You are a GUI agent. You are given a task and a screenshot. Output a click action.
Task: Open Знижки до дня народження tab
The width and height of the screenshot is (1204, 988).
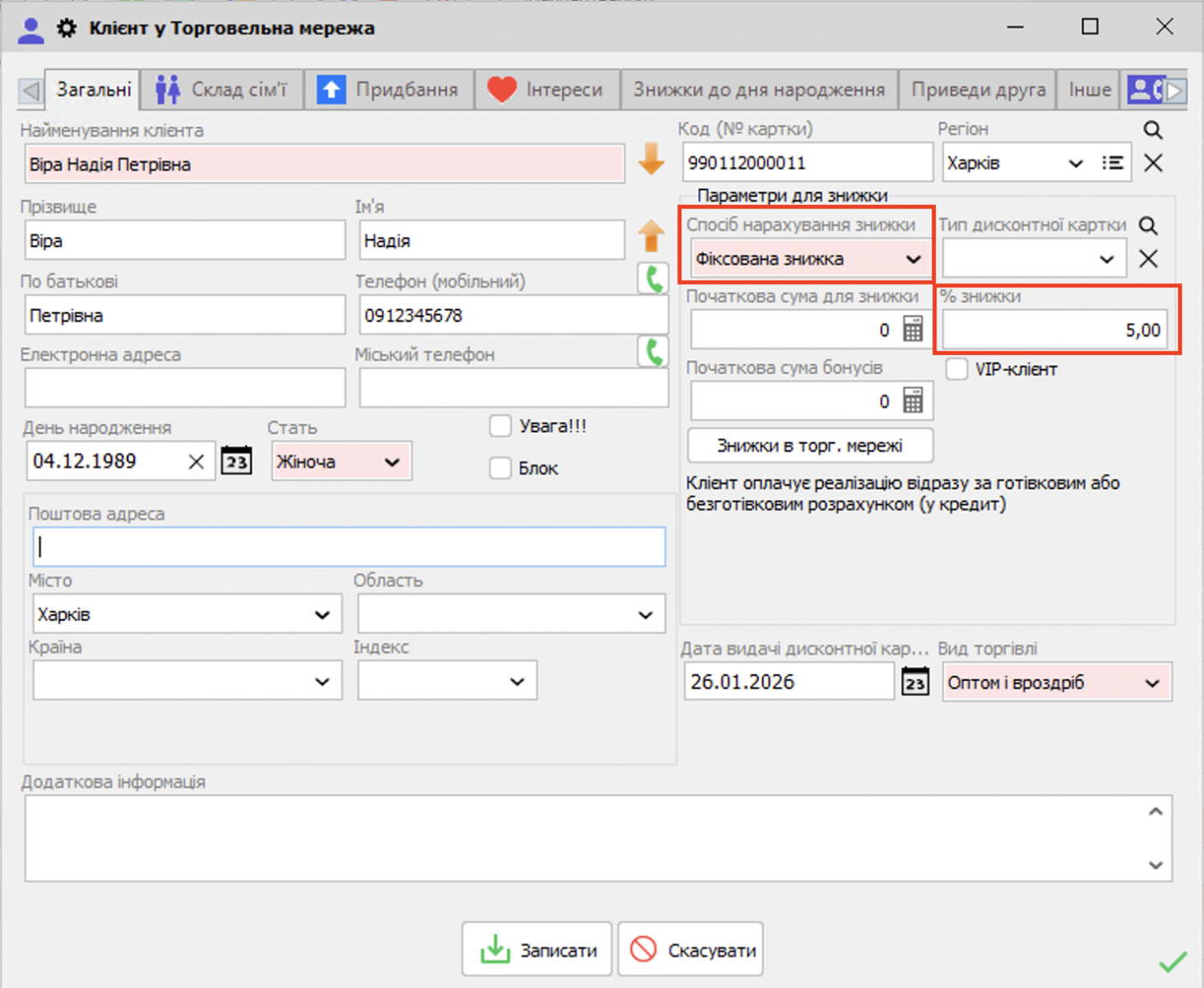(x=759, y=90)
